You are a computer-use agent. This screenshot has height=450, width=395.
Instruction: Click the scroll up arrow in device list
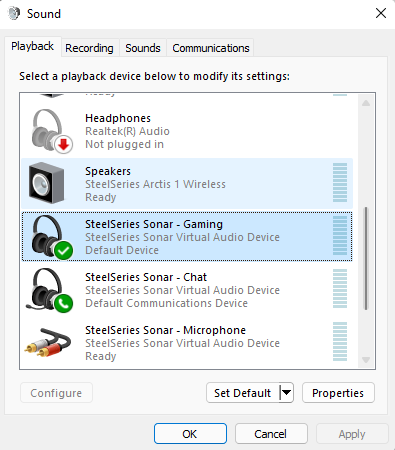tap(366, 103)
